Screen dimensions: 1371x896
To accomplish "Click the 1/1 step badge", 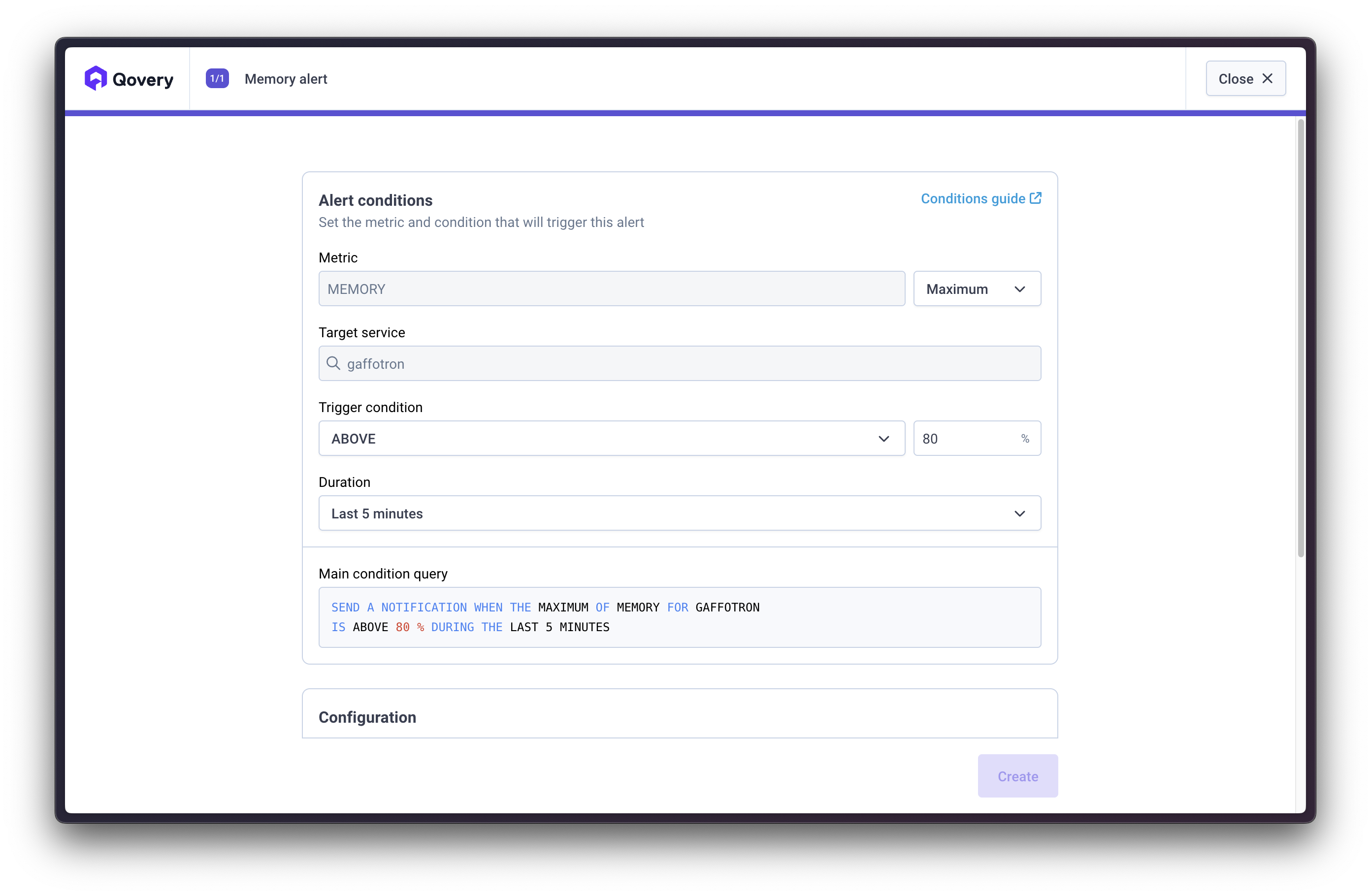I will (x=217, y=78).
